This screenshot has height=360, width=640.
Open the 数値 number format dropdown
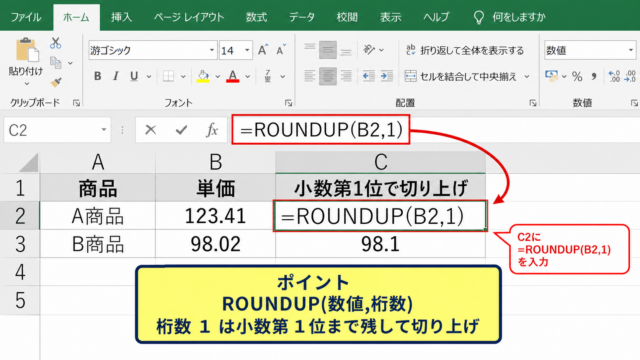tap(631, 50)
